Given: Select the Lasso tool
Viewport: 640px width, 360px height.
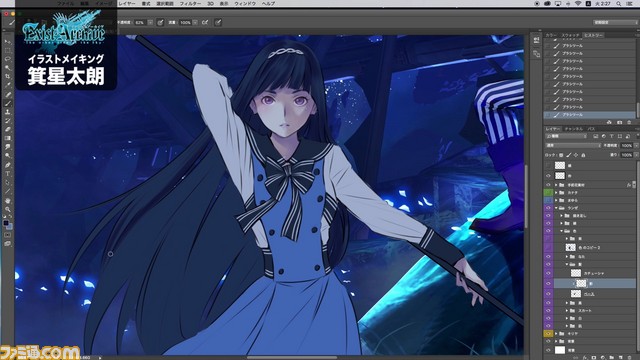Looking at the screenshot, I should tap(7, 59).
